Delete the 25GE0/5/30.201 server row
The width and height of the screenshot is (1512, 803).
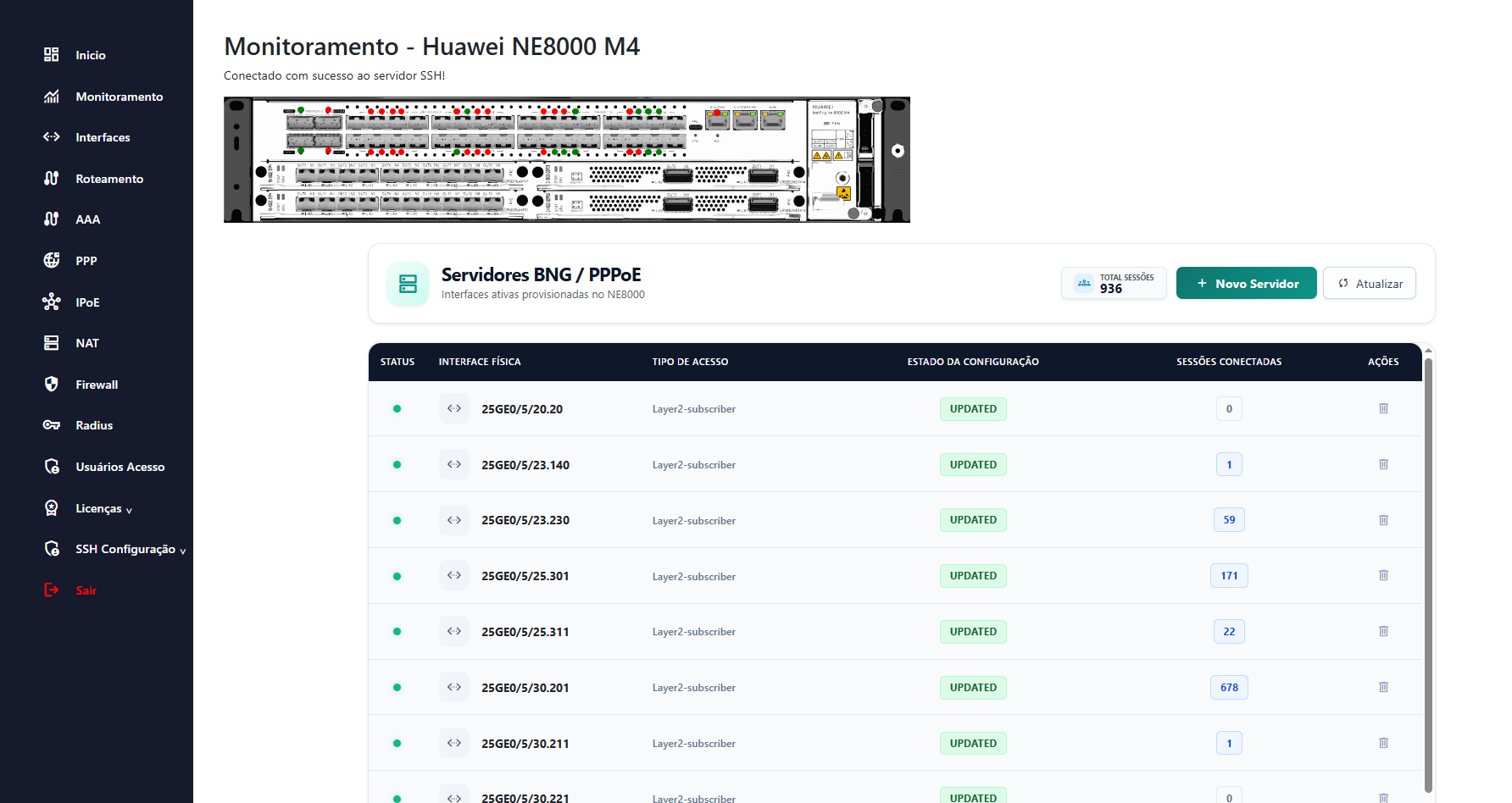pos(1383,687)
